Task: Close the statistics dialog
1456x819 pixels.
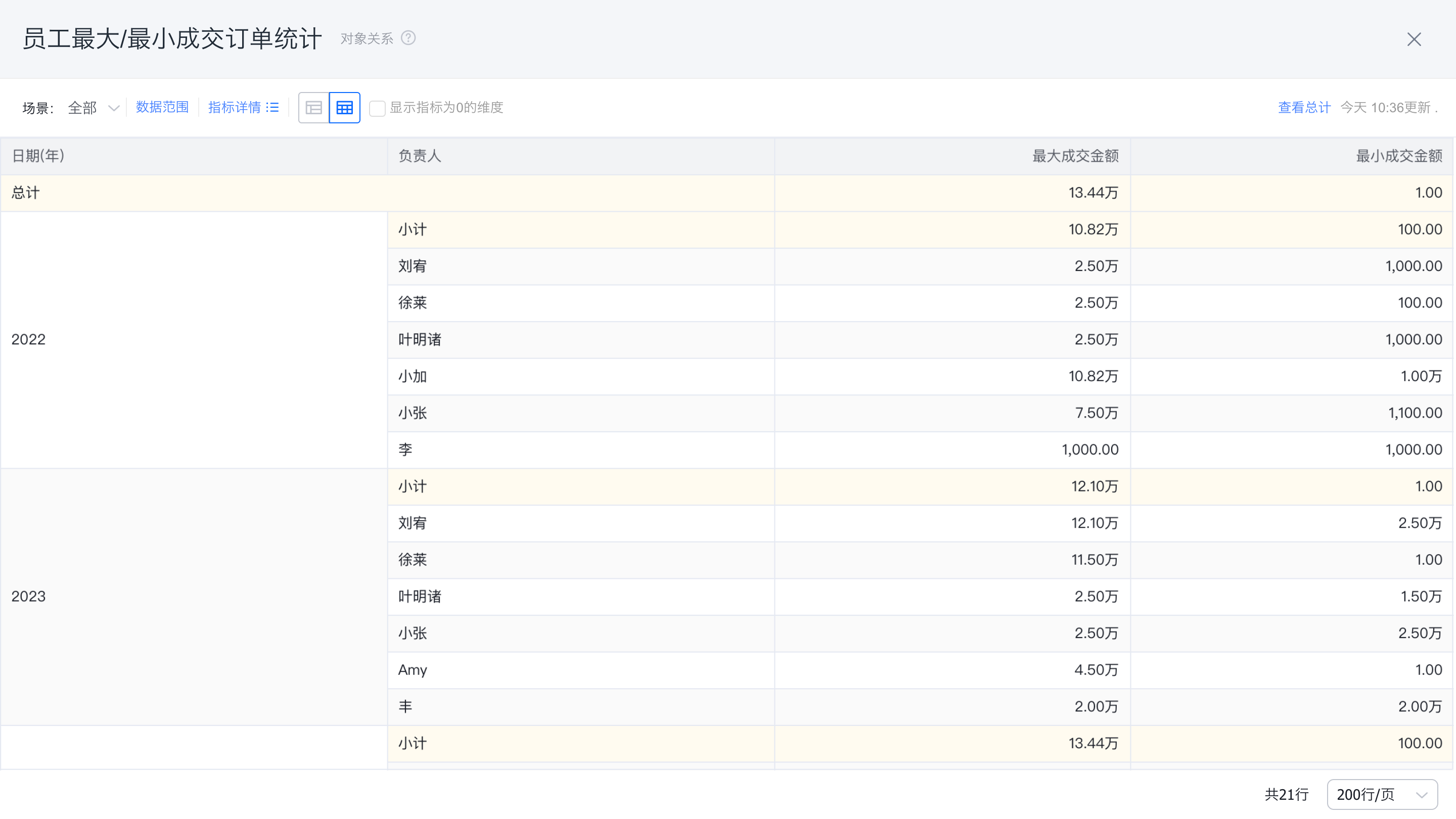Action: click(1414, 39)
